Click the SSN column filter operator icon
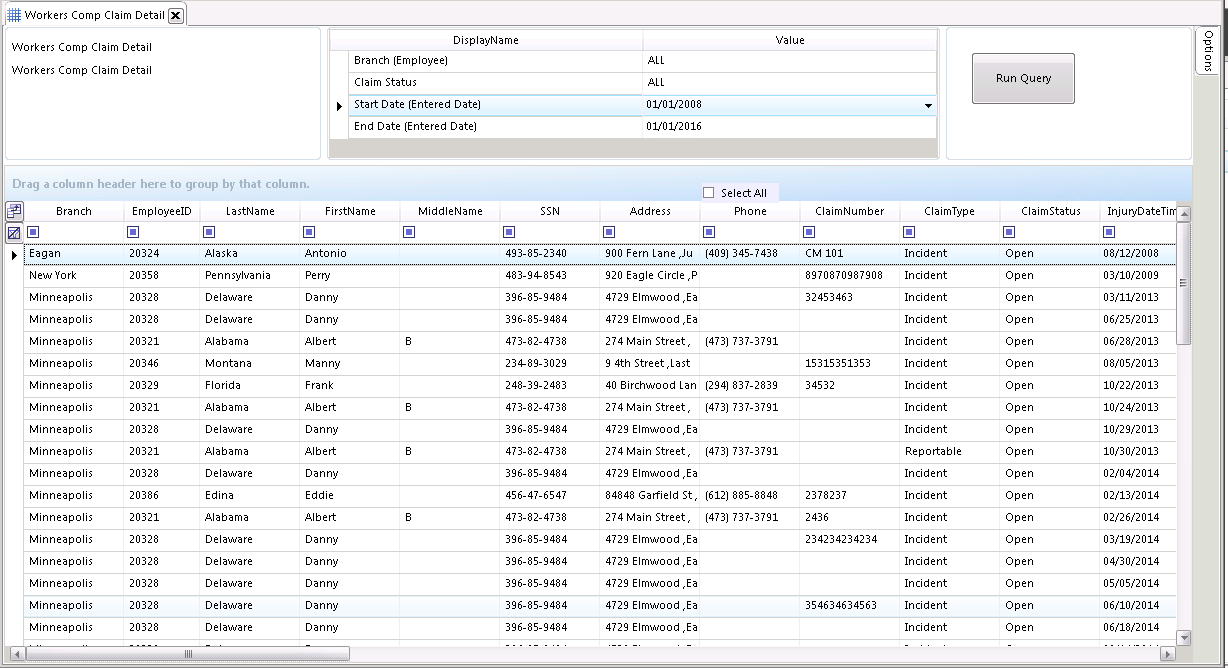1228x668 pixels. 510,232
